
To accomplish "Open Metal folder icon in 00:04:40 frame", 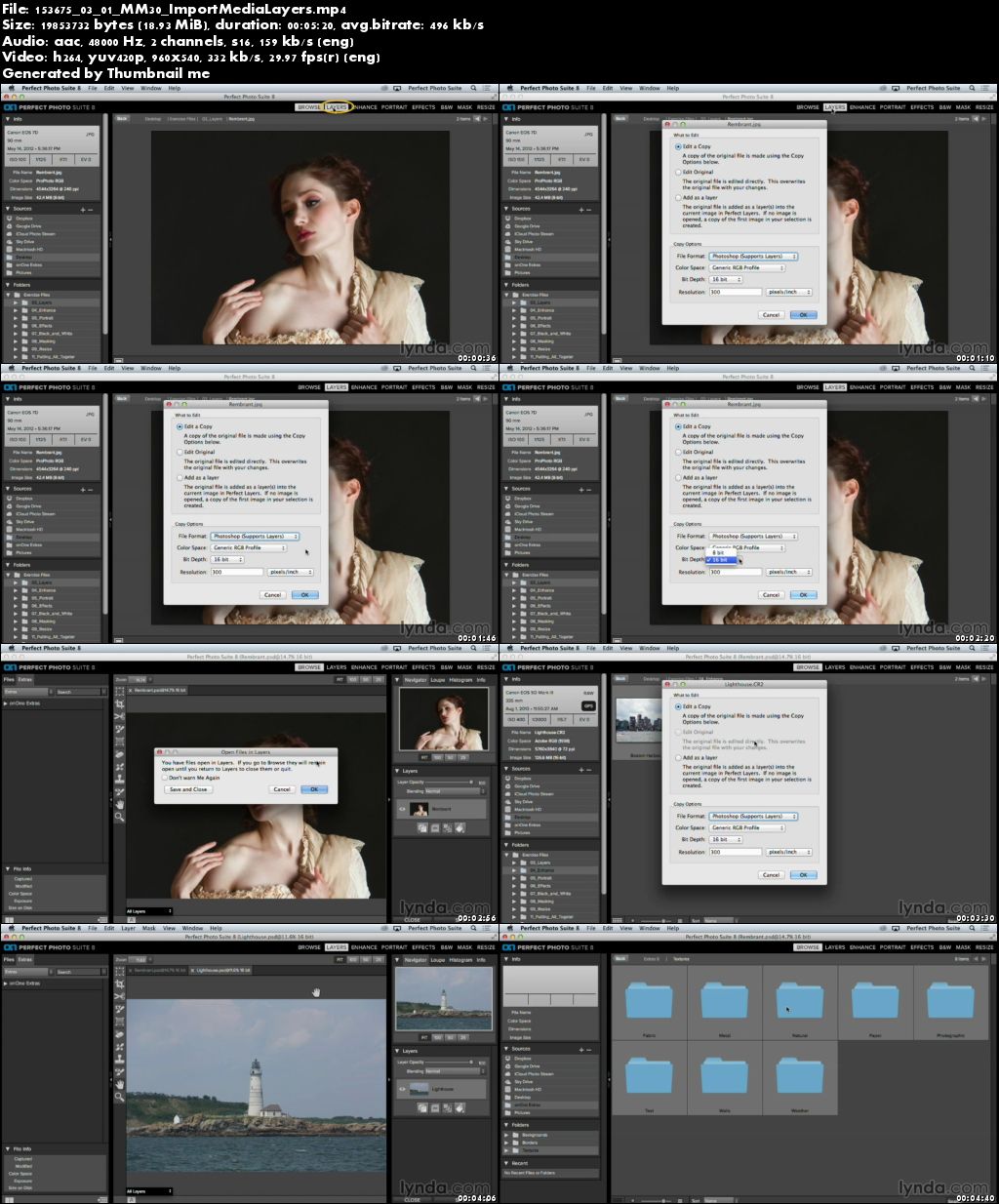I will (724, 1000).
